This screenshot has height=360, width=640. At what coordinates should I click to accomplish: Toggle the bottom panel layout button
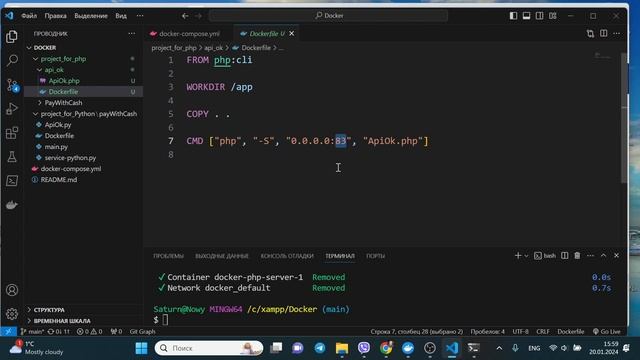coord(527,16)
